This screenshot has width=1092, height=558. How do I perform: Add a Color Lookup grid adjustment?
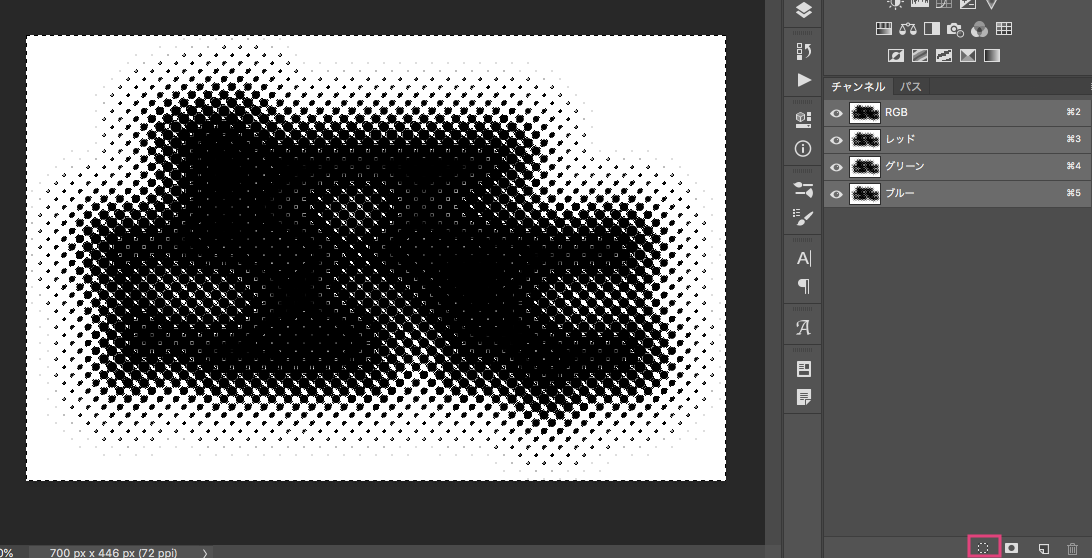pyautogui.click(x=1004, y=29)
